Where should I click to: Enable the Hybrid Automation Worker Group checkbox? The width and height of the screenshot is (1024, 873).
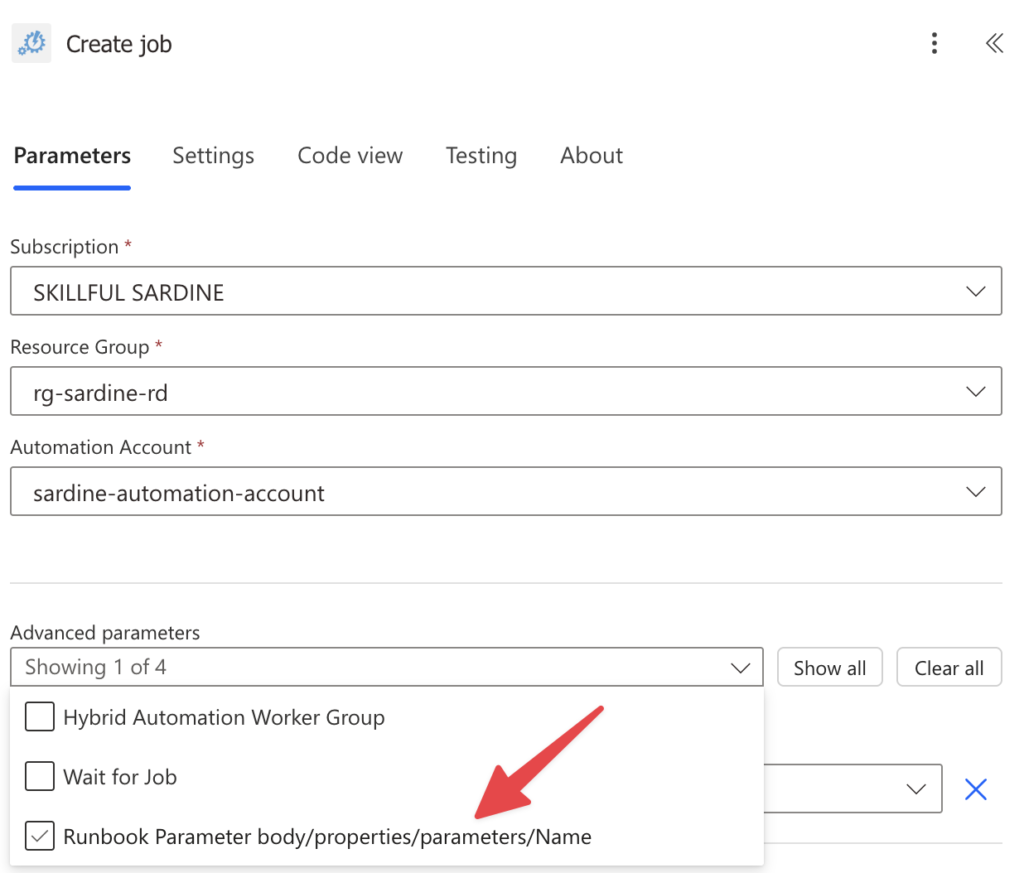pyautogui.click(x=39, y=717)
